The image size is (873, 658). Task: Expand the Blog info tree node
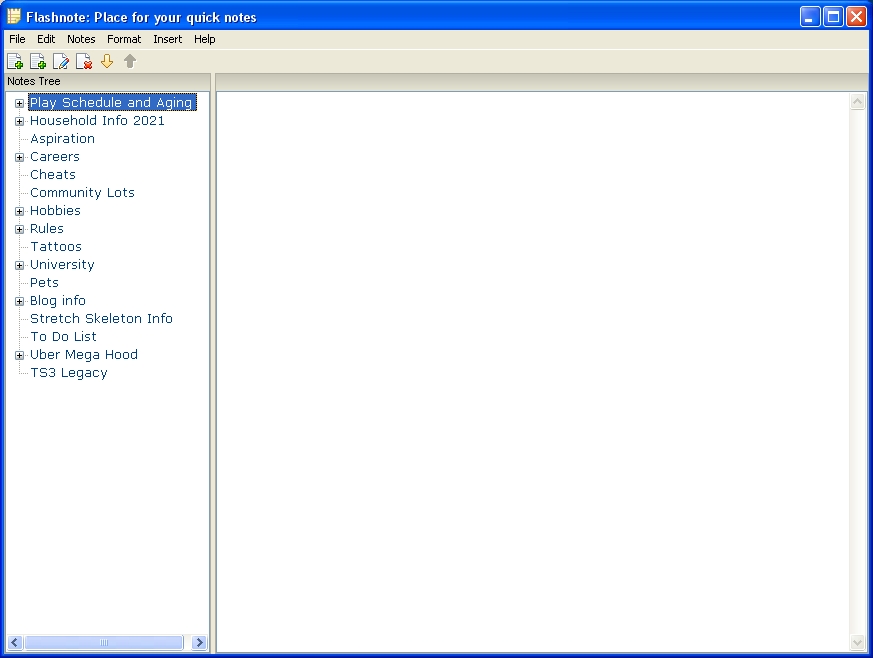pos(19,301)
